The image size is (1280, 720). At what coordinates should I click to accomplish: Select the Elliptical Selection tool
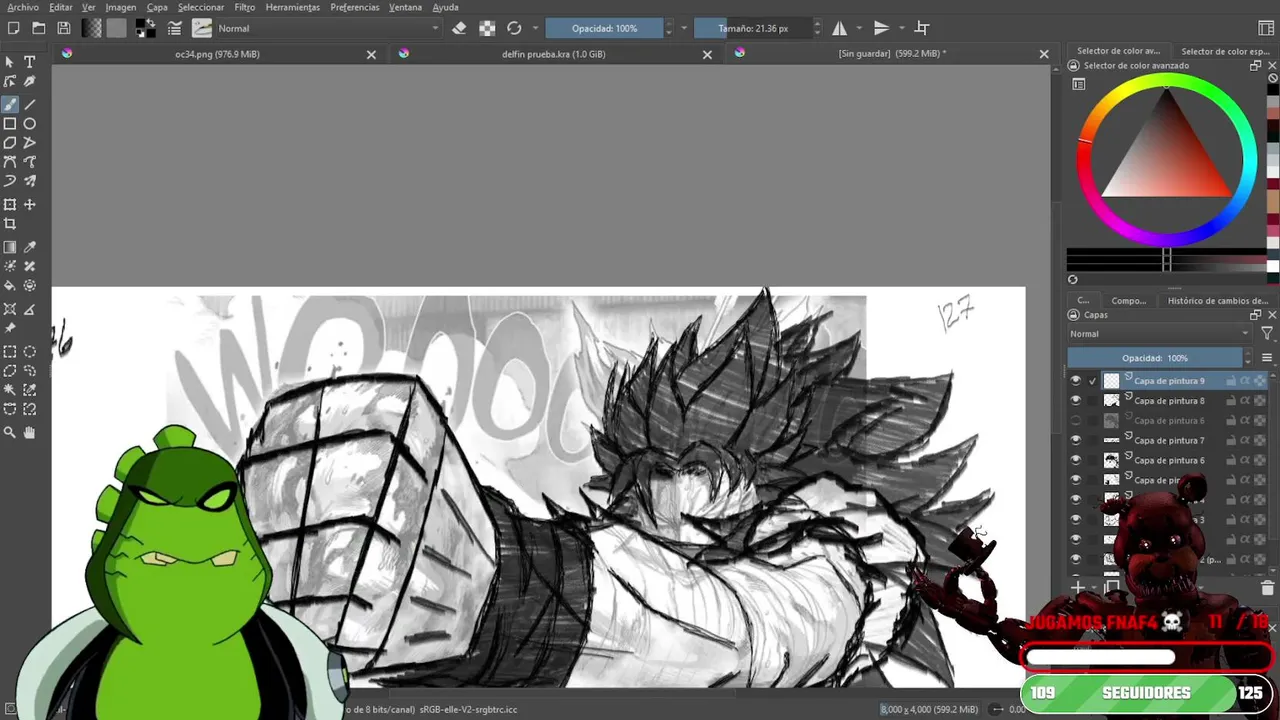pyautogui.click(x=30, y=352)
